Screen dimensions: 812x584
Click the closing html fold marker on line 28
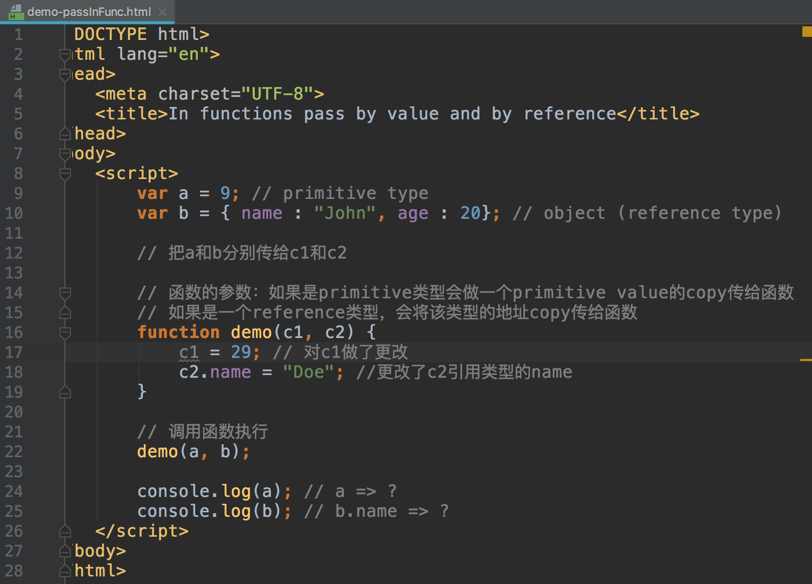click(x=65, y=571)
